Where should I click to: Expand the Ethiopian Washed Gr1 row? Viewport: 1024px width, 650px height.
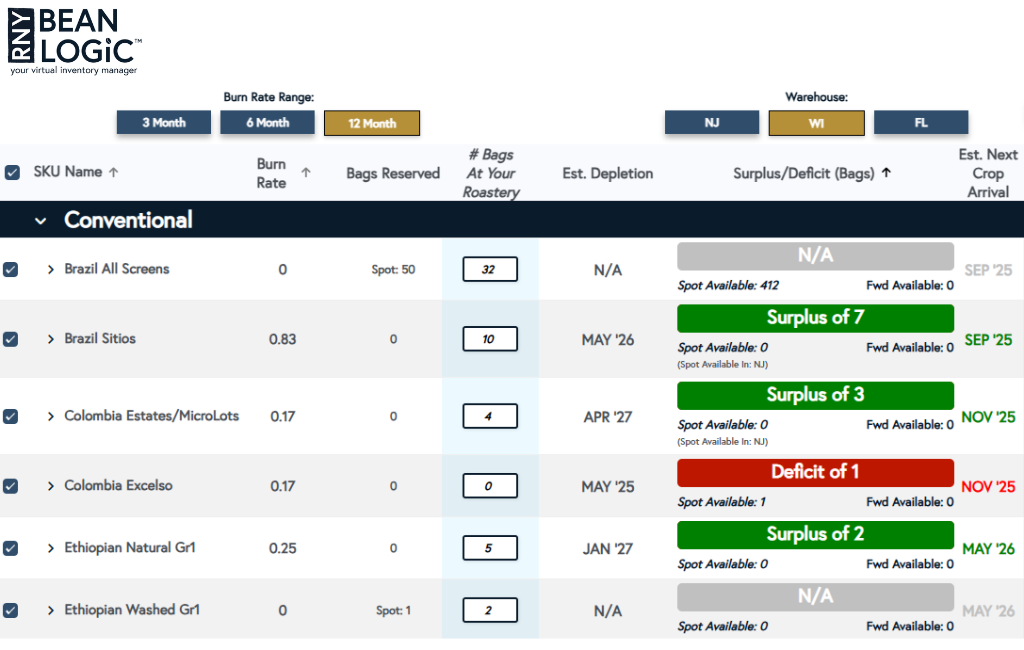click(x=49, y=610)
